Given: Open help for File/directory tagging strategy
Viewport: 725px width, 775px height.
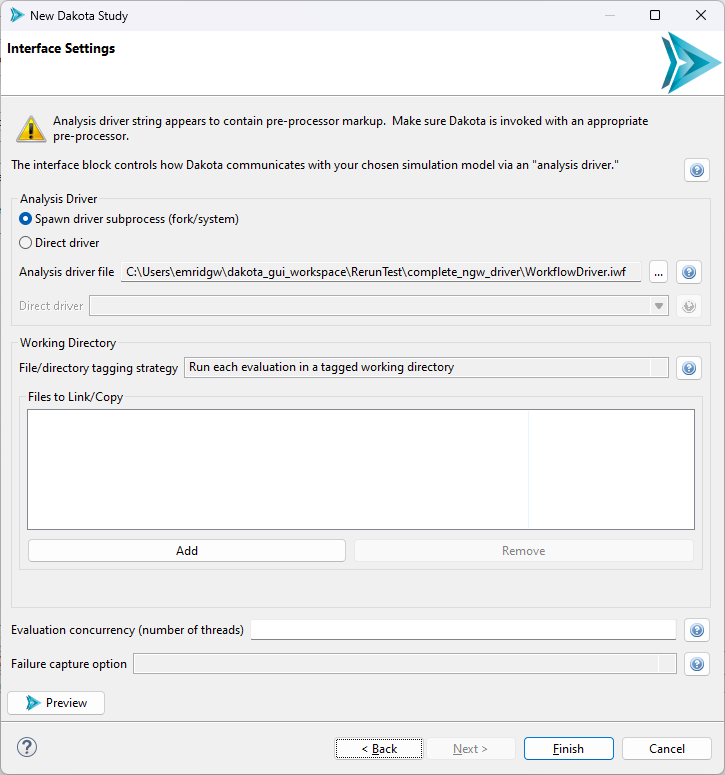Looking at the screenshot, I should pos(689,368).
